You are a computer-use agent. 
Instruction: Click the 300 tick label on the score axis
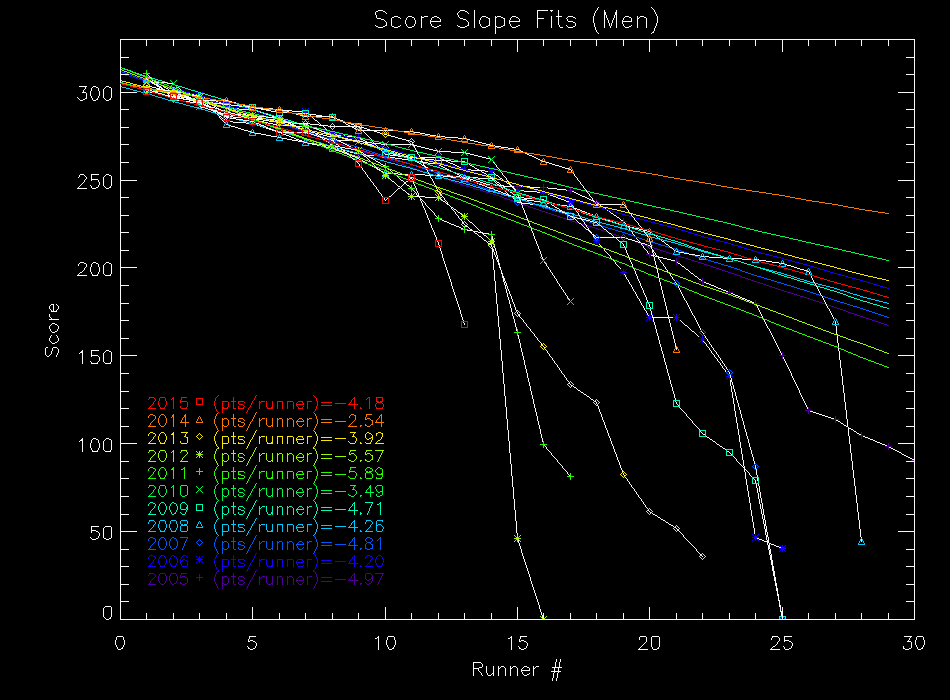pyautogui.click(x=95, y=93)
